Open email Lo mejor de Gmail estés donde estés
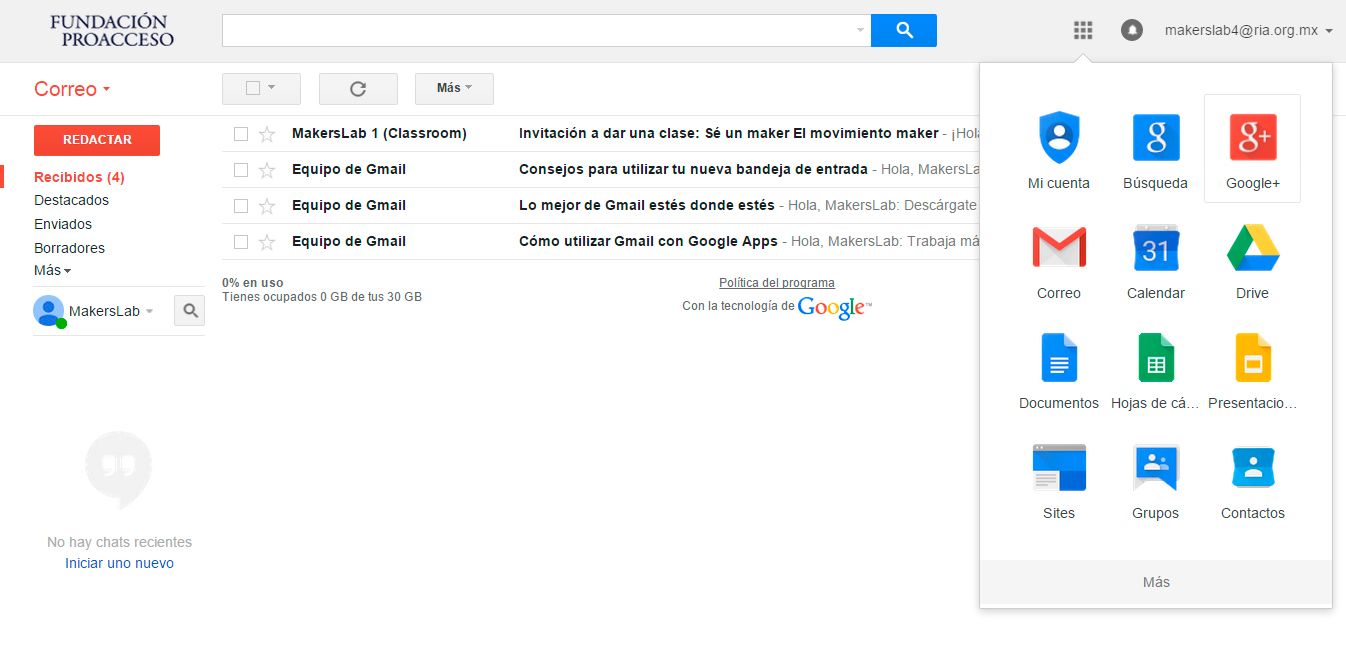The image size is (1346, 656). click(646, 205)
